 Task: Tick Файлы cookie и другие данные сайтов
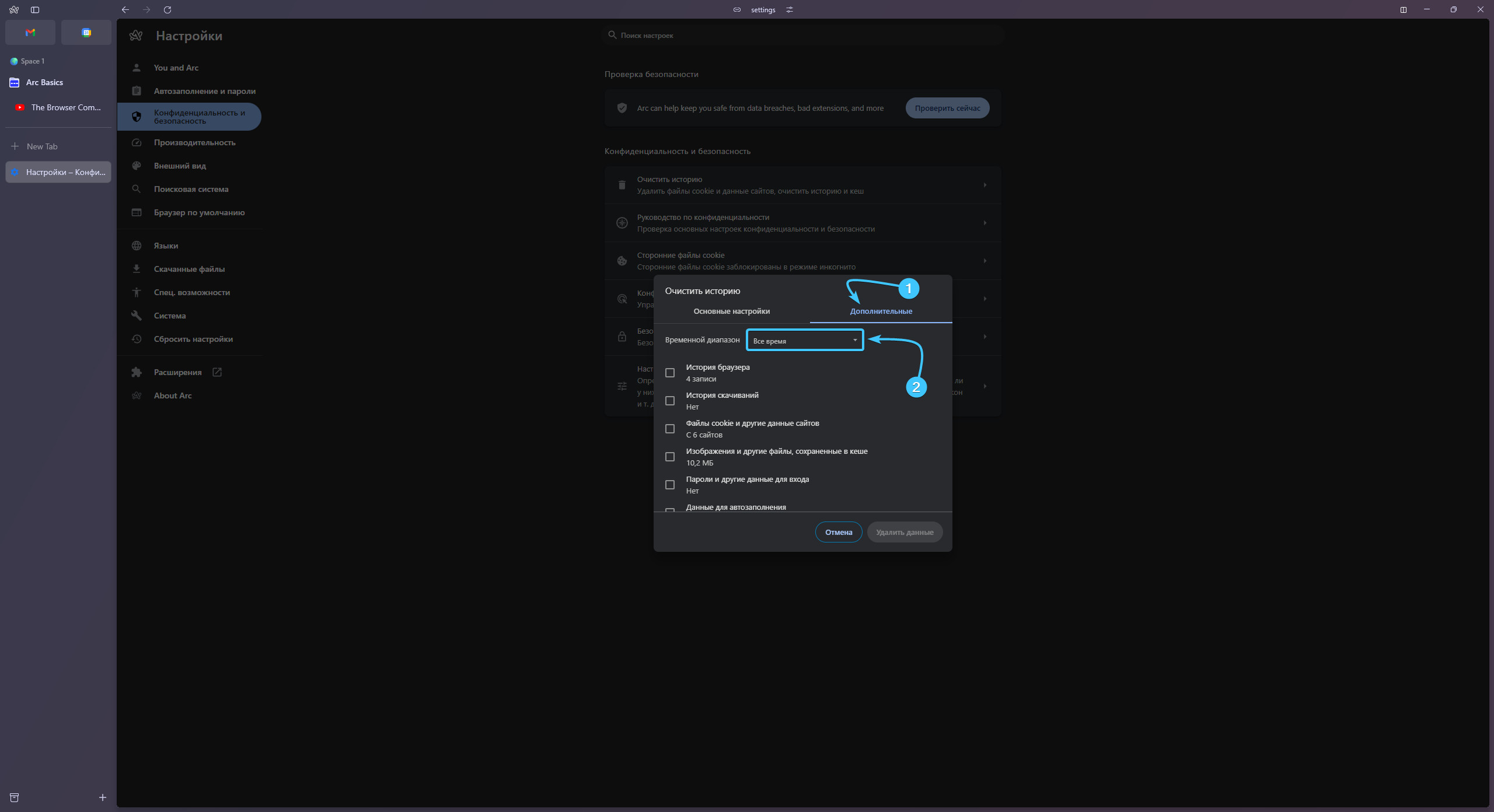pyautogui.click(x=670, y=429)
